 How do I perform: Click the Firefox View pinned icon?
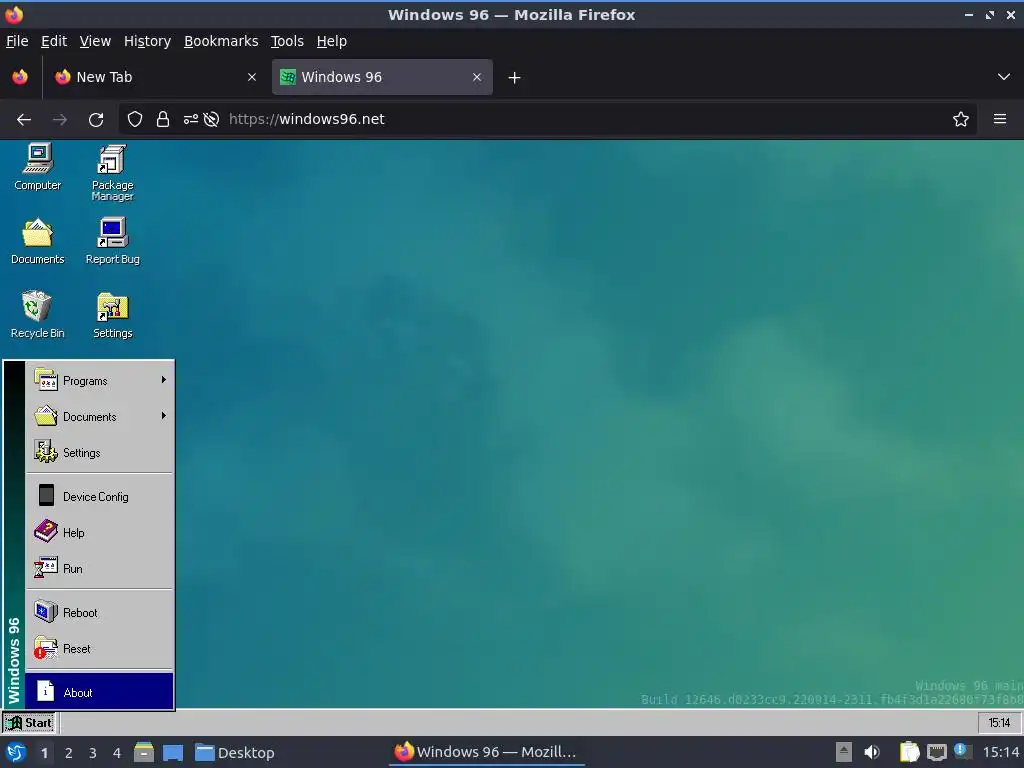click(20, 77)
